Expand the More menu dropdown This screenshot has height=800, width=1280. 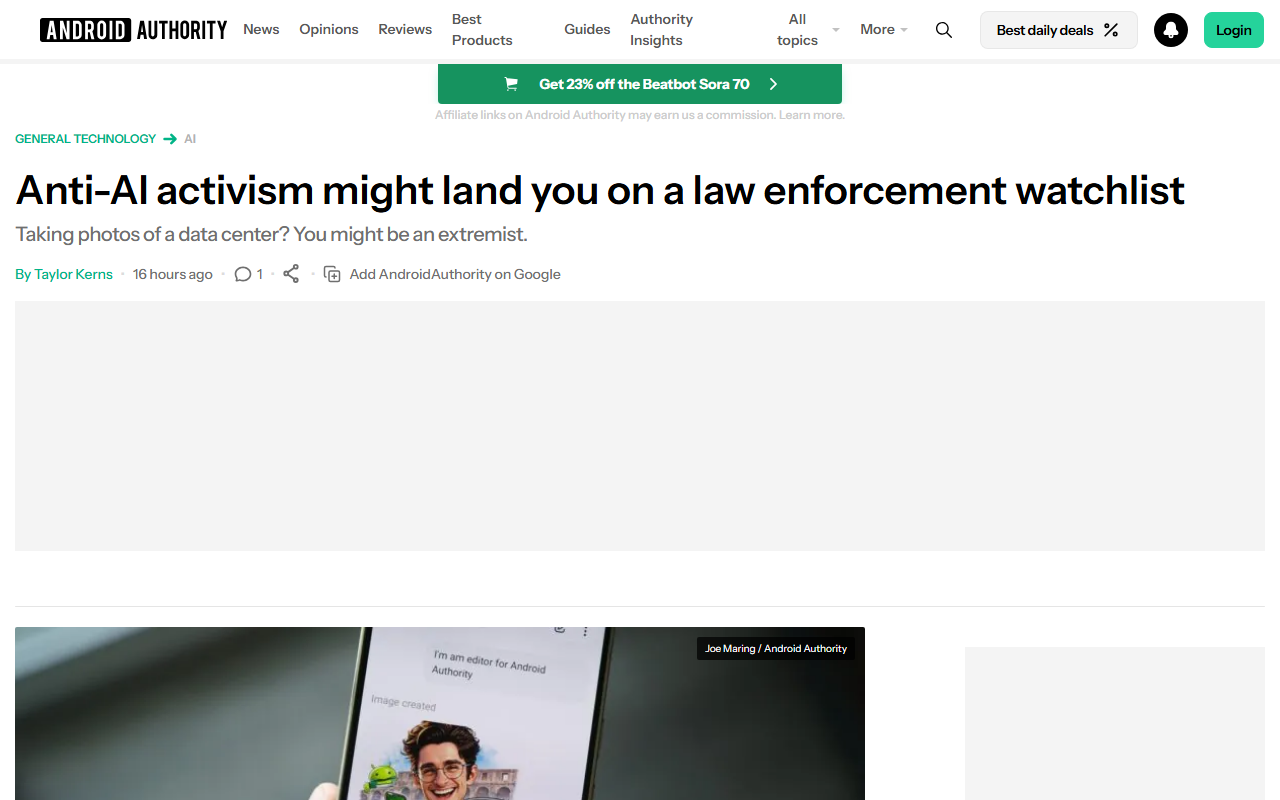[884, 30]
